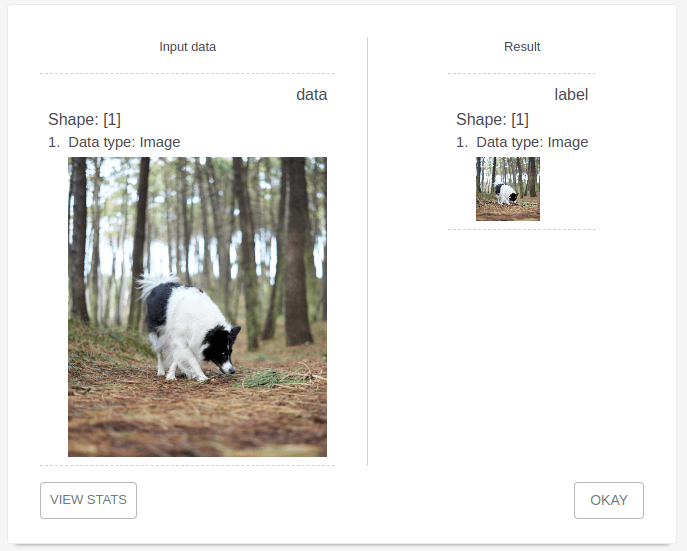
Task: Click the input 'Data type: Image' text
Action: [124, 142]
